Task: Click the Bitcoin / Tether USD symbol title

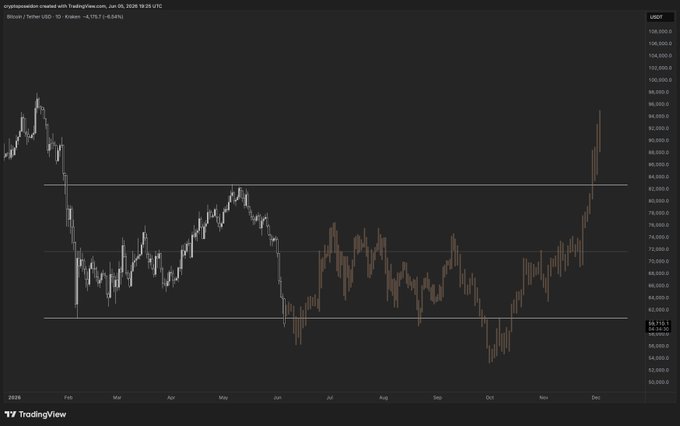Action: point(28,16)
